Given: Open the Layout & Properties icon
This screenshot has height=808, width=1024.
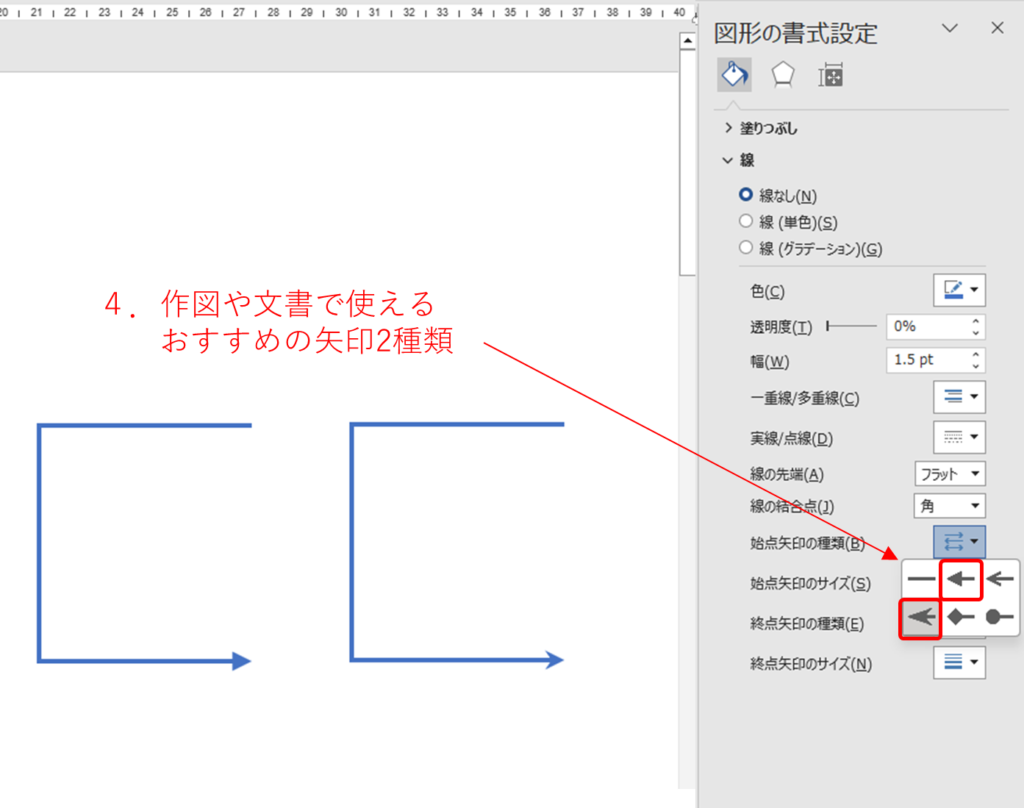Looking at the screenshot, I should pyautogui.click(x=830, y=73).
